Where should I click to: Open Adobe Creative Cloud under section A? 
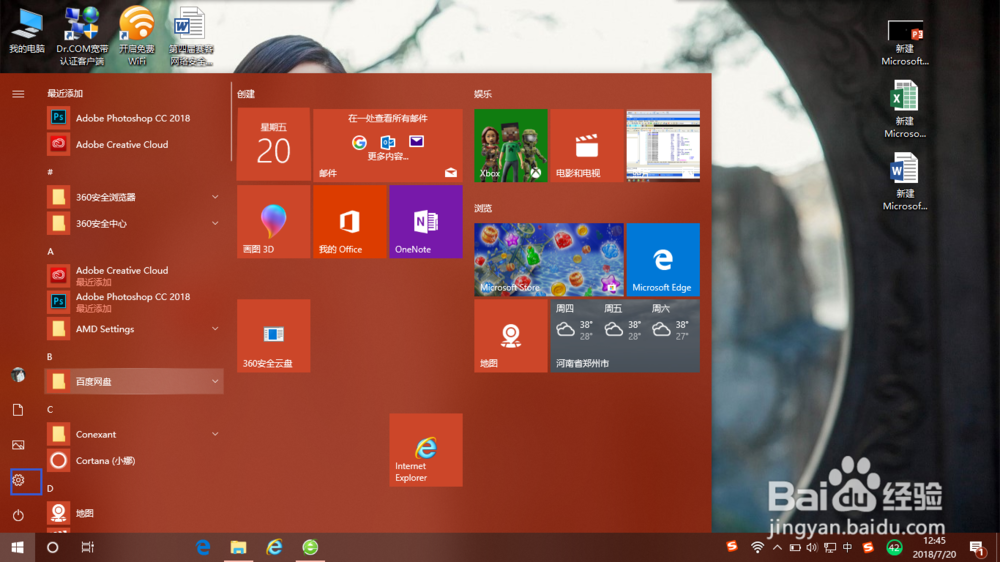(x=133, y=276)
